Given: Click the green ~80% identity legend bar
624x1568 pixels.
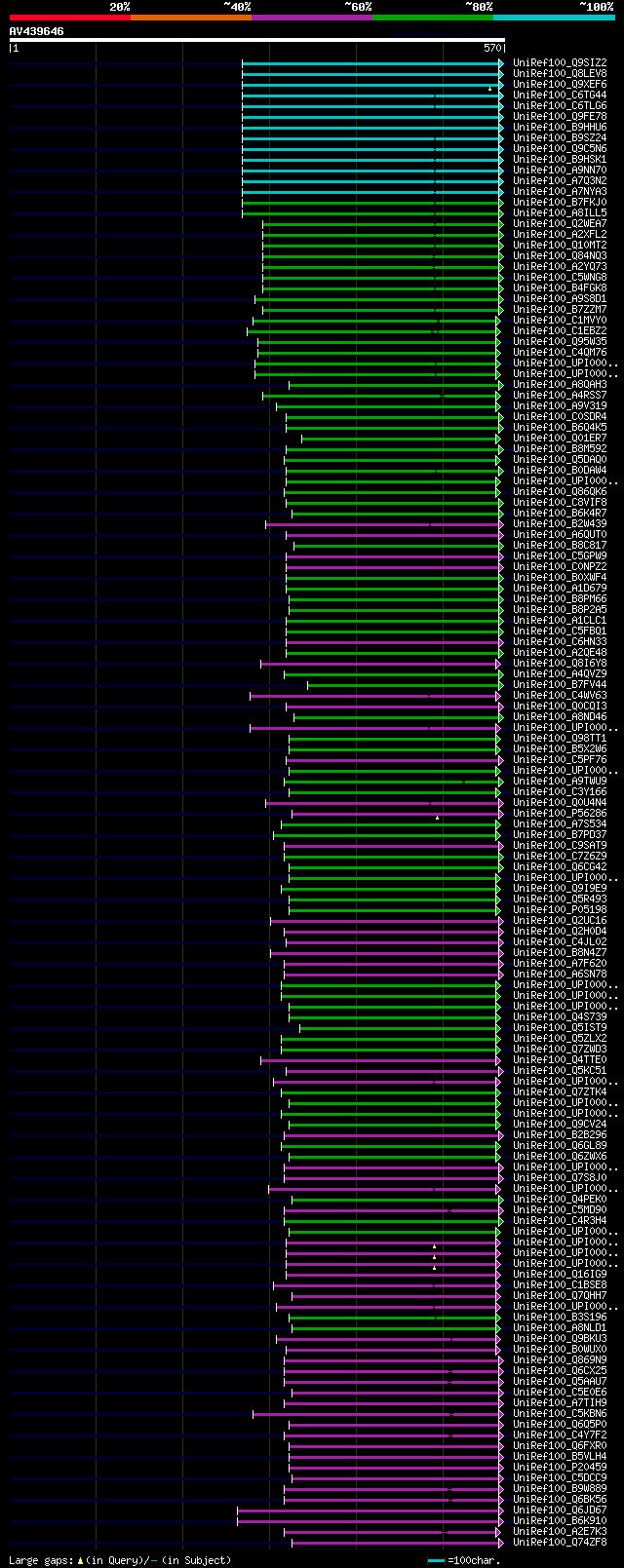Looking at the screenshot, I should click(432, 17).
